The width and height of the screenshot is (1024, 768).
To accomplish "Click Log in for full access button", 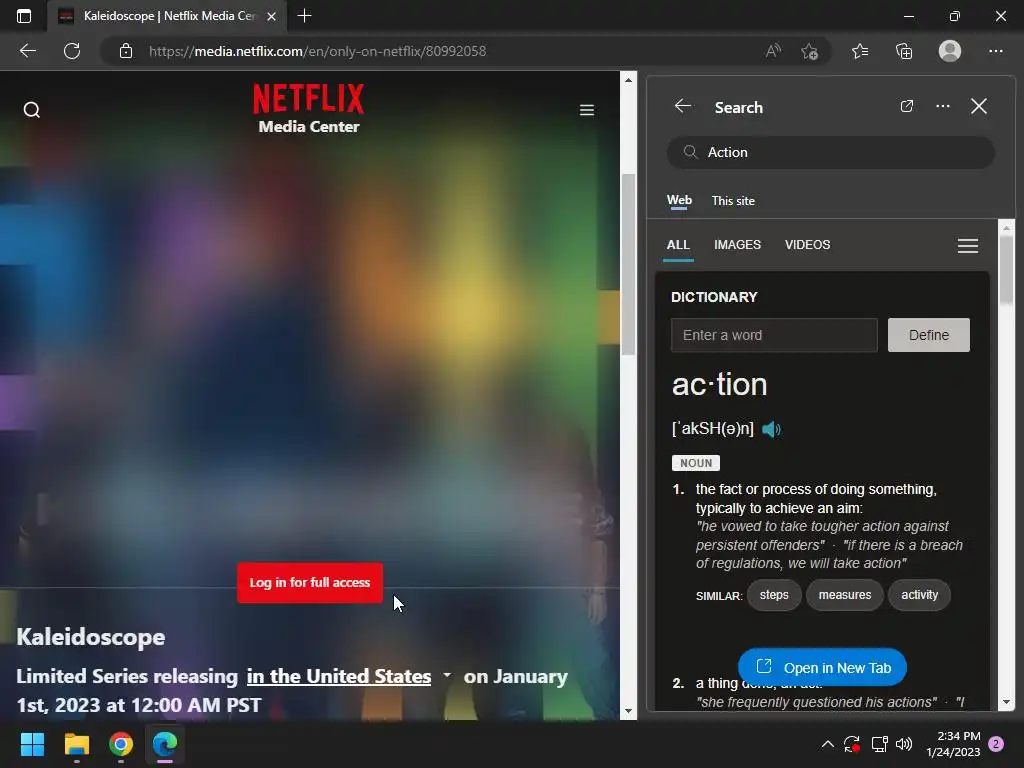I will click(310, 583).
